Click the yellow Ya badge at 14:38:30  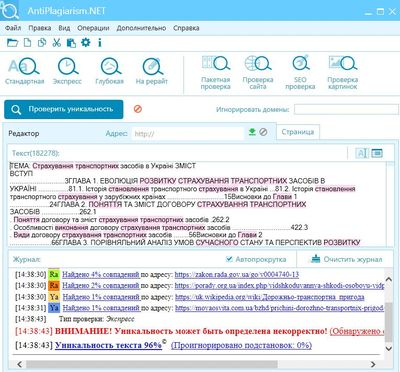(x=54, y=297)
